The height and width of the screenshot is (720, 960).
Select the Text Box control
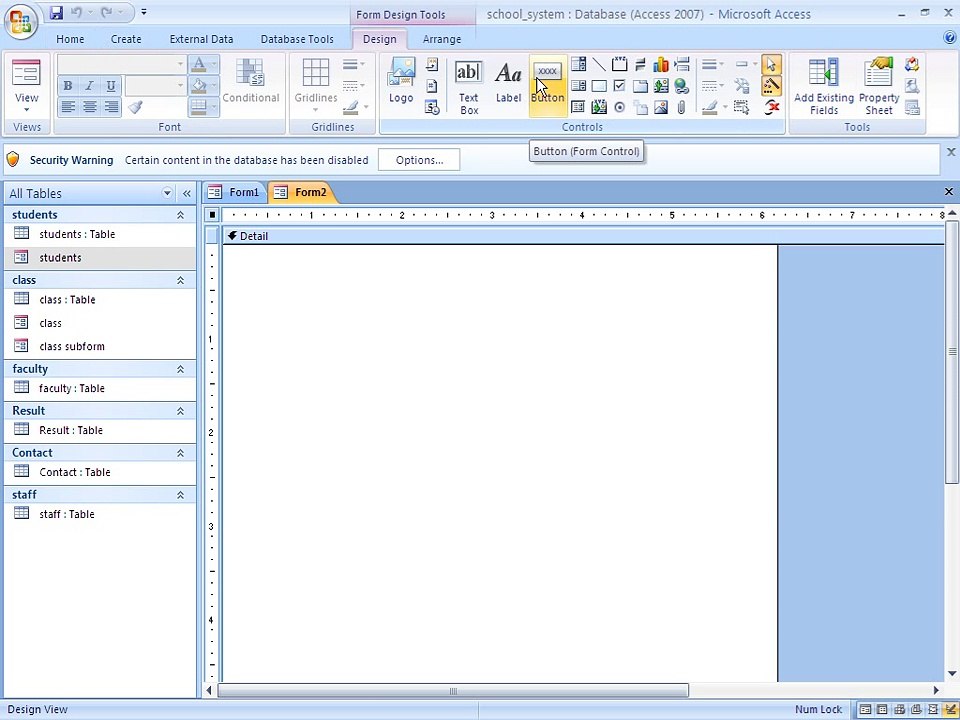point(469,88)
